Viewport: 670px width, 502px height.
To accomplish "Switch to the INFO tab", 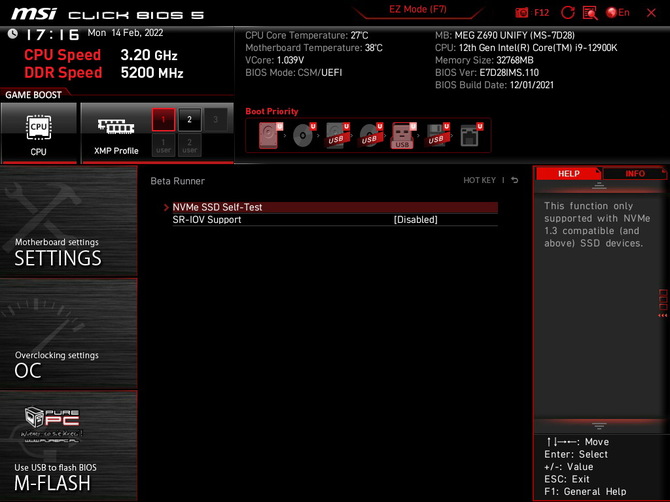I will 635,173.
